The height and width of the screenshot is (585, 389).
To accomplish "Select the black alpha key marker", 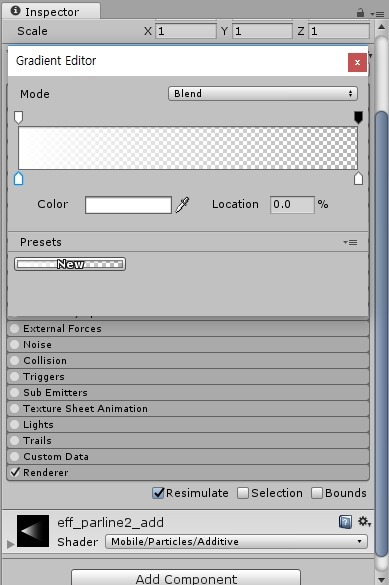I will [x=358, y=117].
